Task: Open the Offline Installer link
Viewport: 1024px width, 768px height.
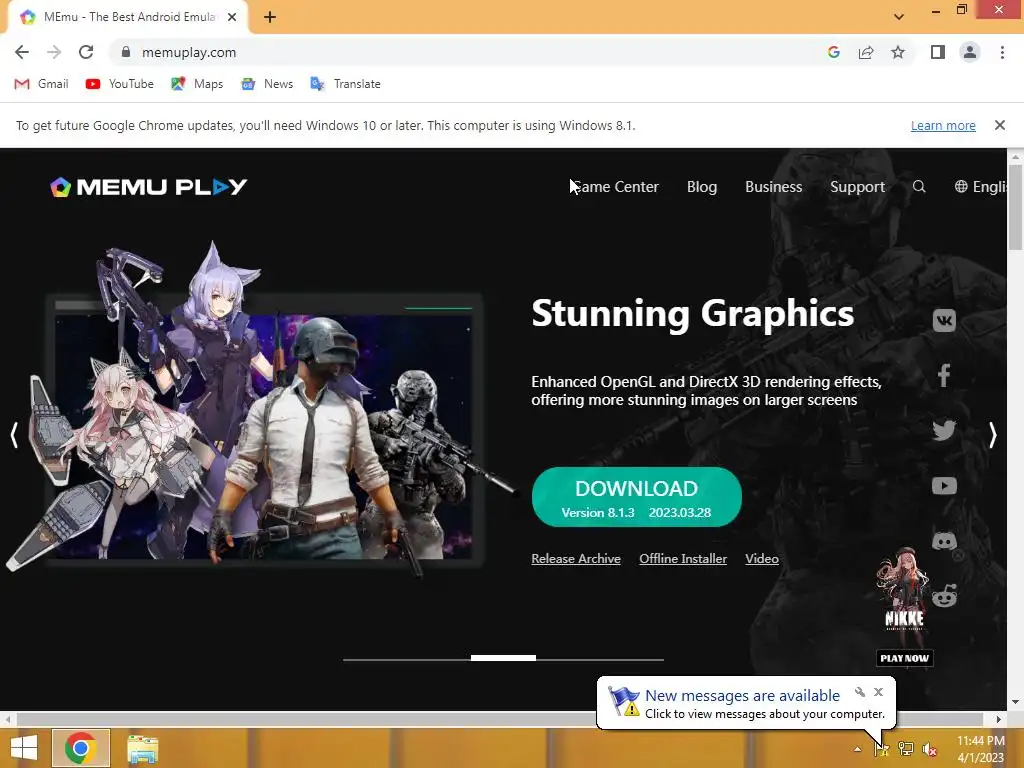Action: tap(683, 558)
